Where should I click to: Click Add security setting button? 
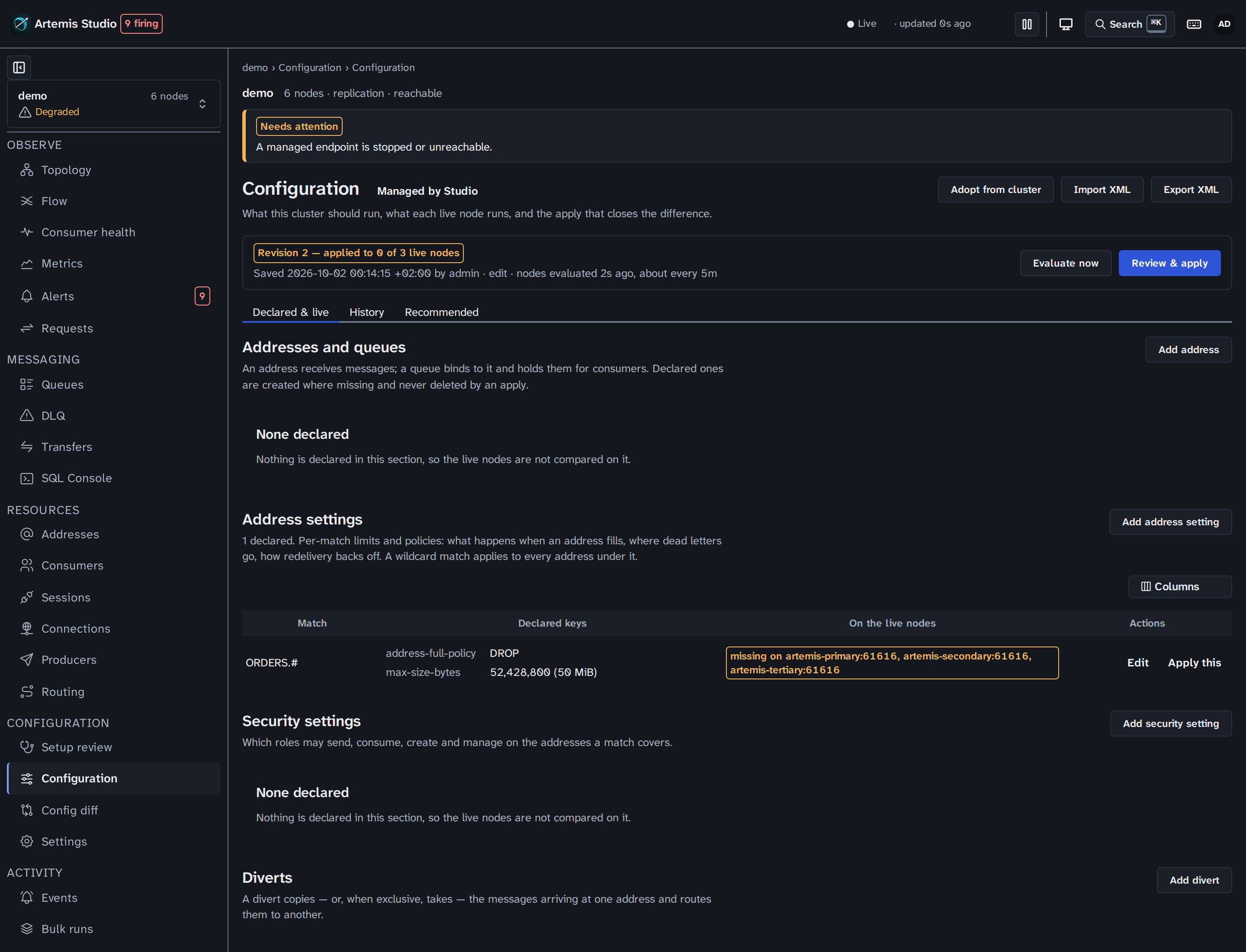[1170, 724]
